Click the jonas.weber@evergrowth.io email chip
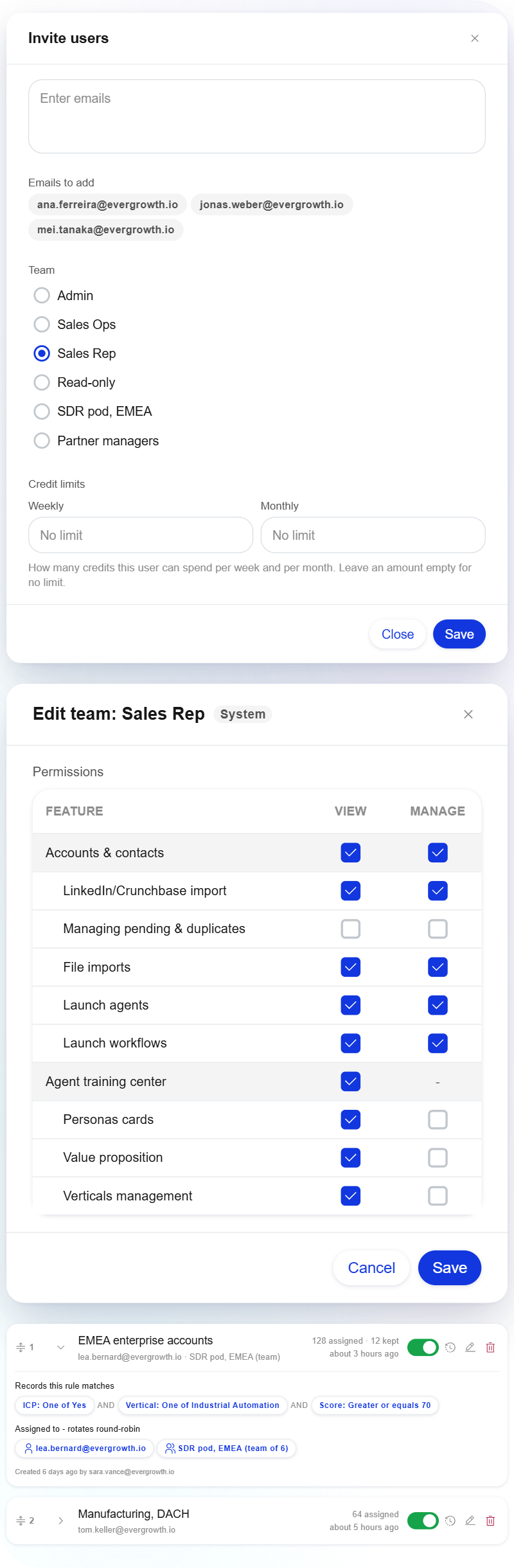 (272, 204)
